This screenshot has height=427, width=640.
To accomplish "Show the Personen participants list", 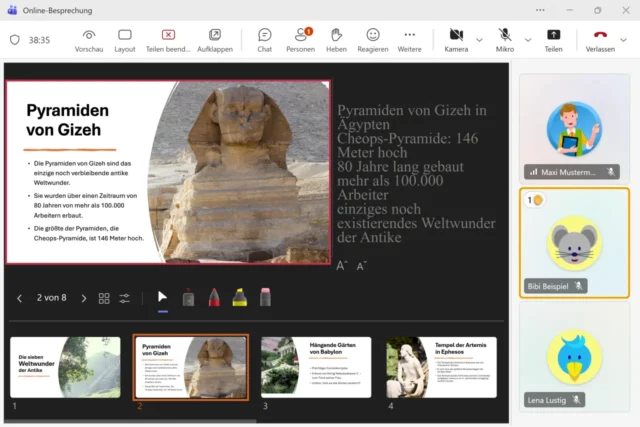I will coord(301,41).
